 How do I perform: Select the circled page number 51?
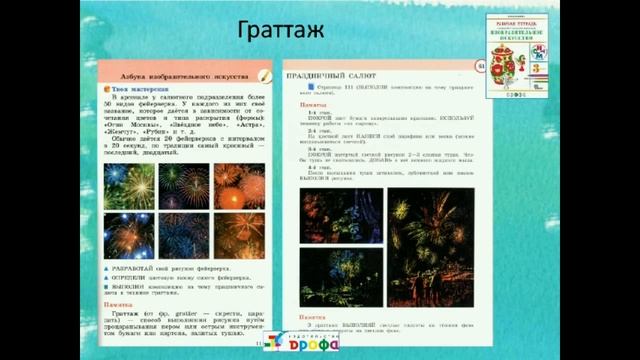[481, 66]
